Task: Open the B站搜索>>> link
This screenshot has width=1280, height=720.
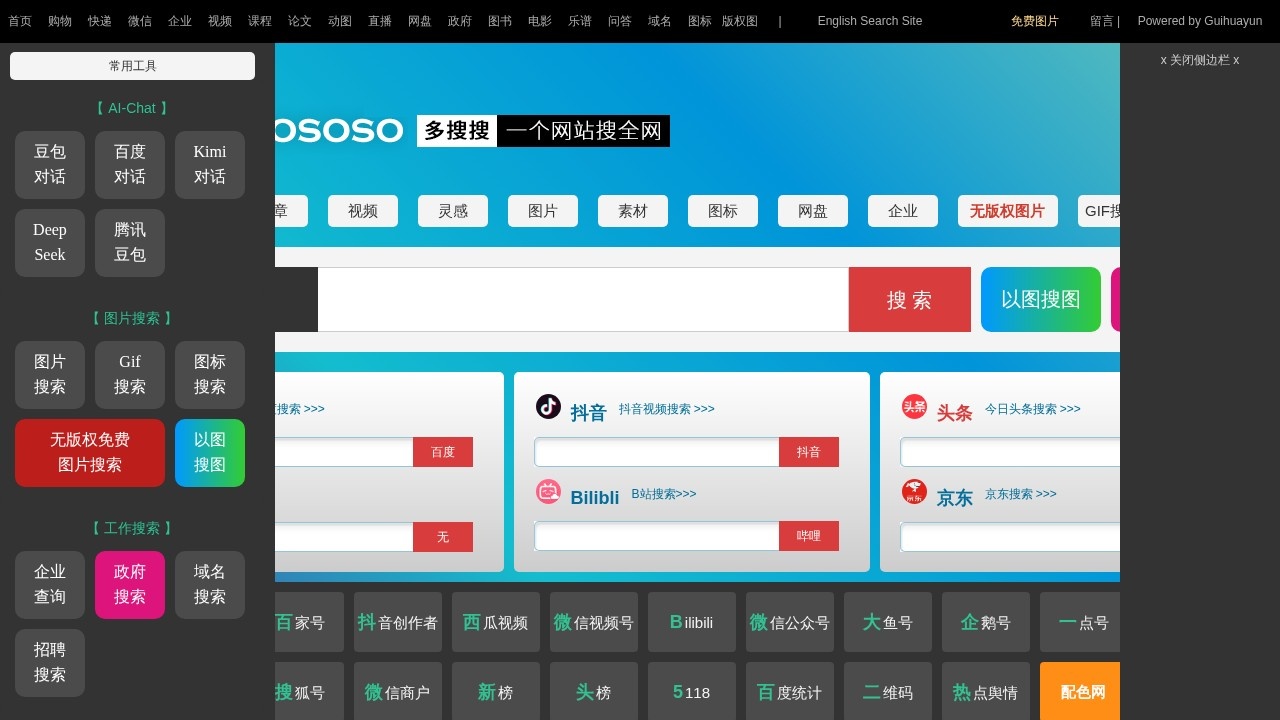Action: pyautogui.click(x=664, y=494)
